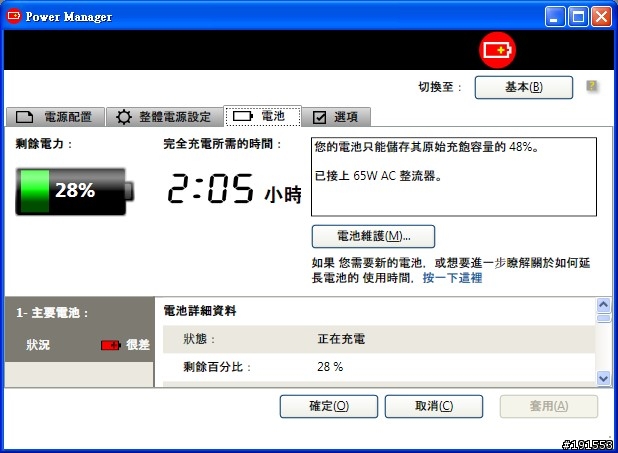
Task: Click the 28 % remaining percentage value
Action: pos(330,367)
